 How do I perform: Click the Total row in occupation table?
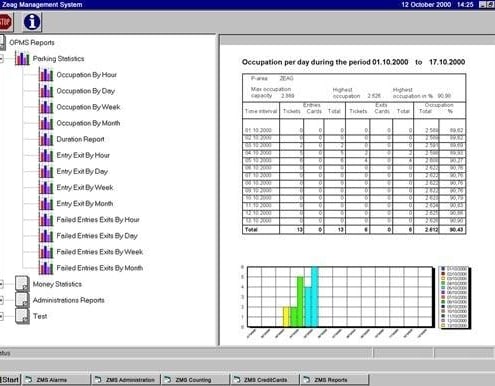[x=354, y=229]
